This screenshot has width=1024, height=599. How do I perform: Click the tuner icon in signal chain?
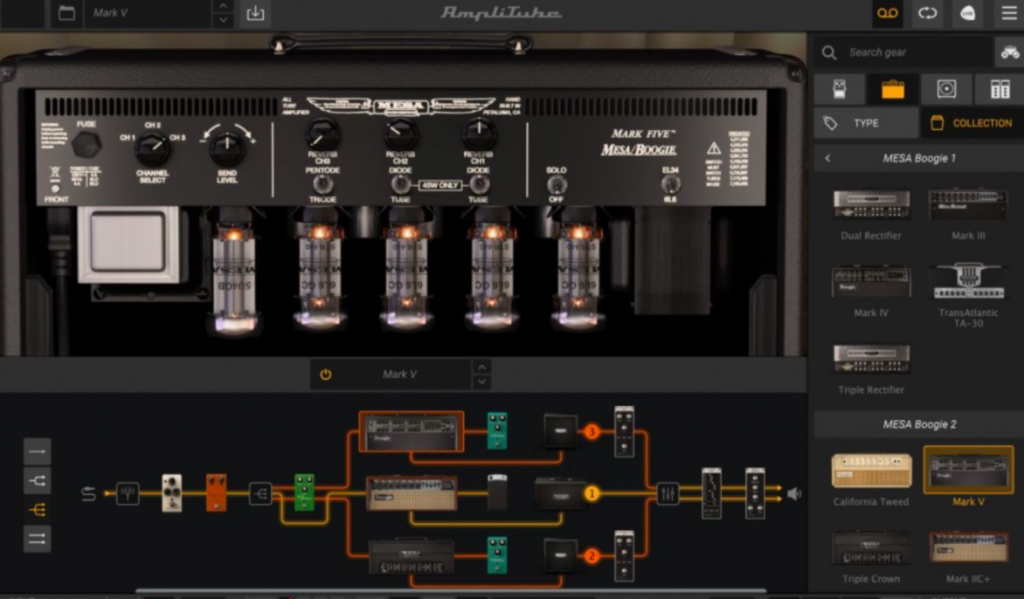[x=127, y=494]
